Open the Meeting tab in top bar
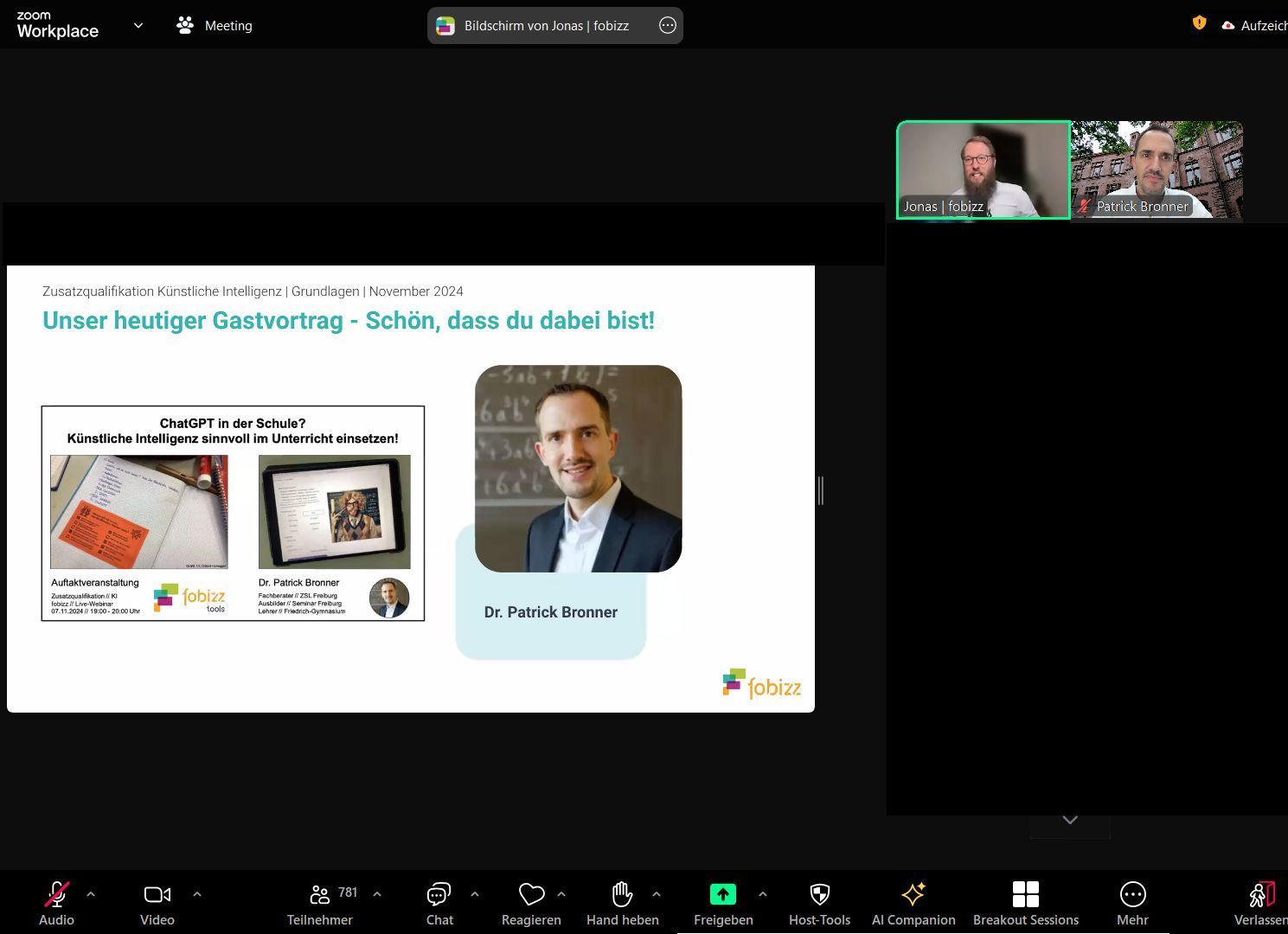Screen dimensions: 1288x934 tap(215, 26)
